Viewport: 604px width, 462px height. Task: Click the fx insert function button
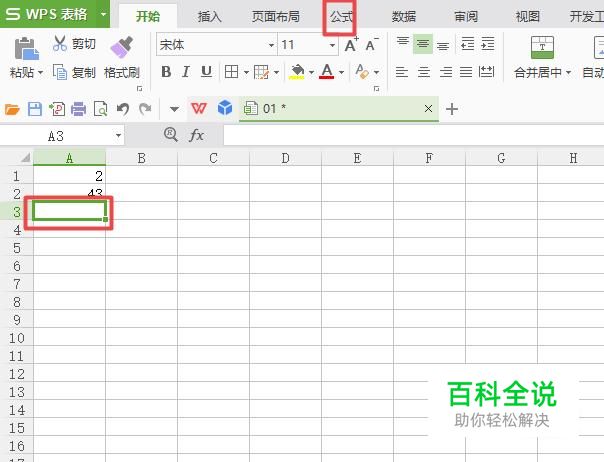pyautogui.click(x=196, y=135)
